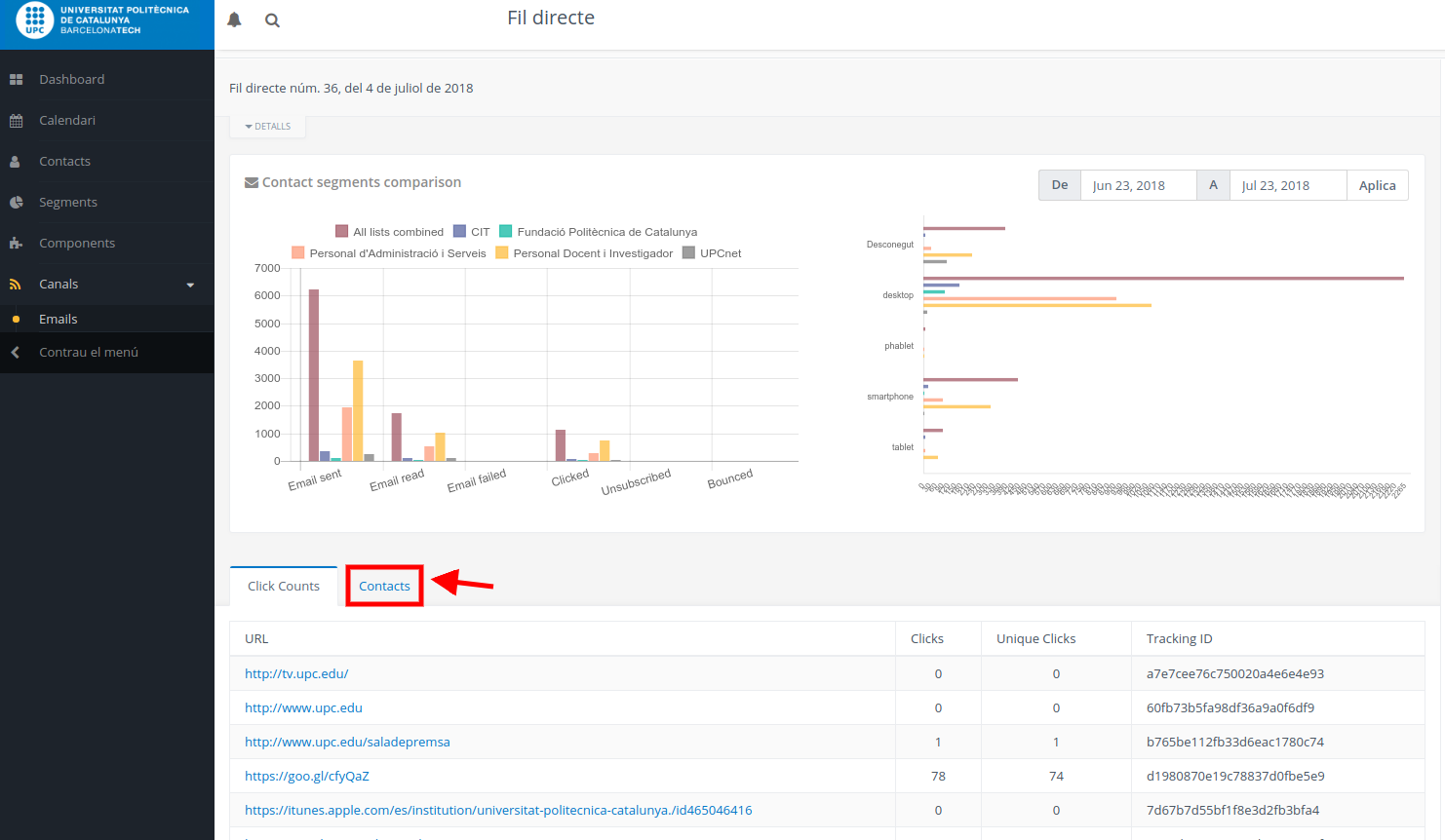Screen dimensions: 1445x840
Task: Collapse sidebar with Contrau el menú
Action: [88, 352]
